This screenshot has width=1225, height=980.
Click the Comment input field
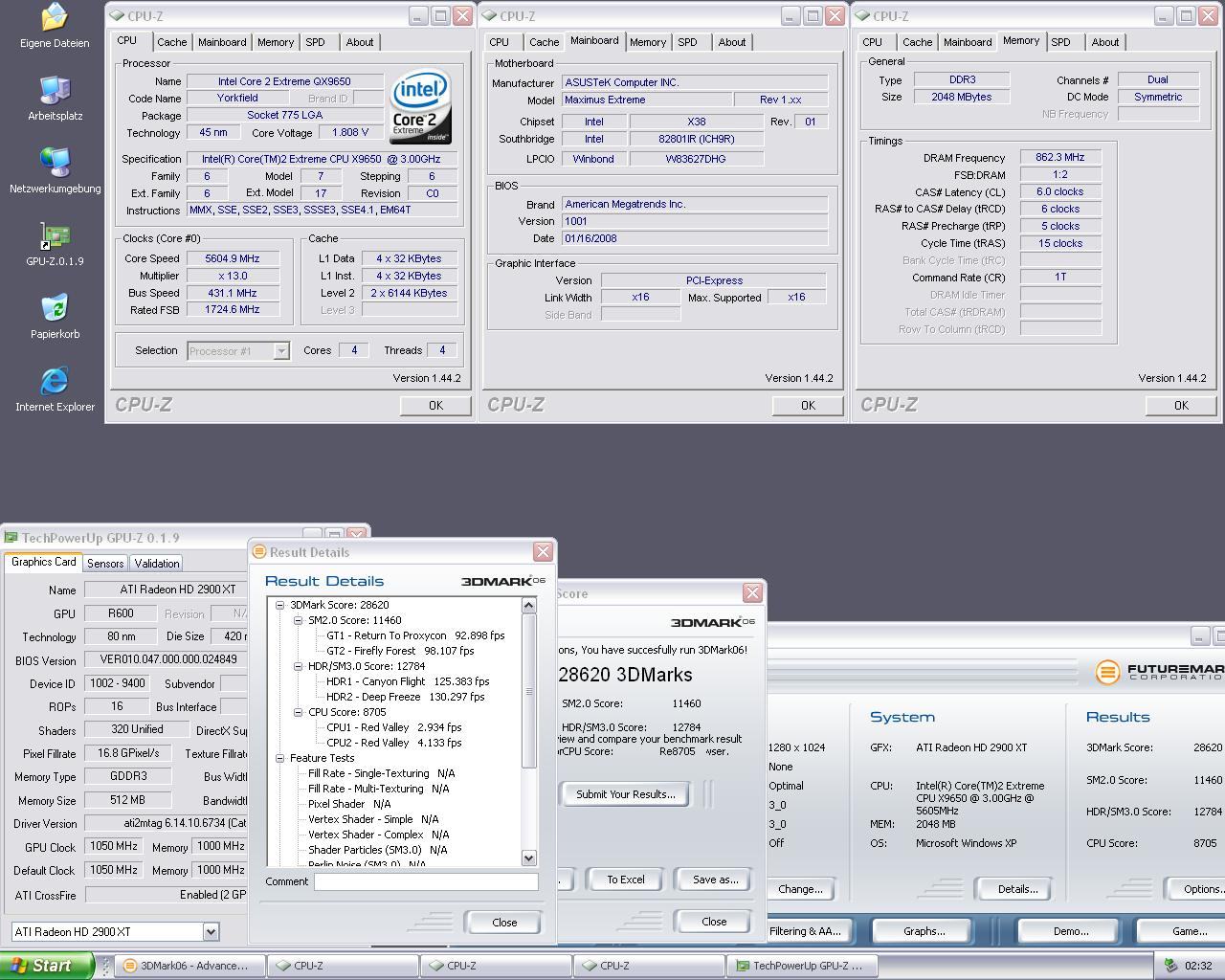click(426, 881)
